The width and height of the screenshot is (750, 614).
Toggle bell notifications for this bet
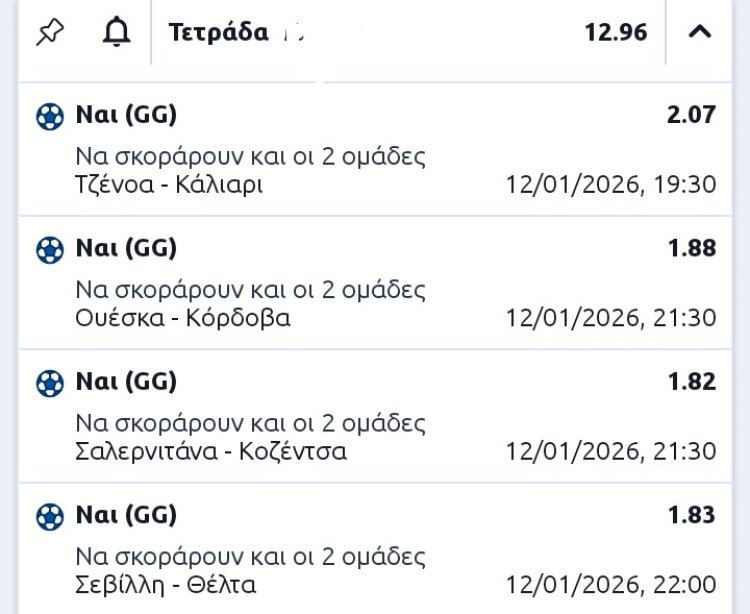117,32
